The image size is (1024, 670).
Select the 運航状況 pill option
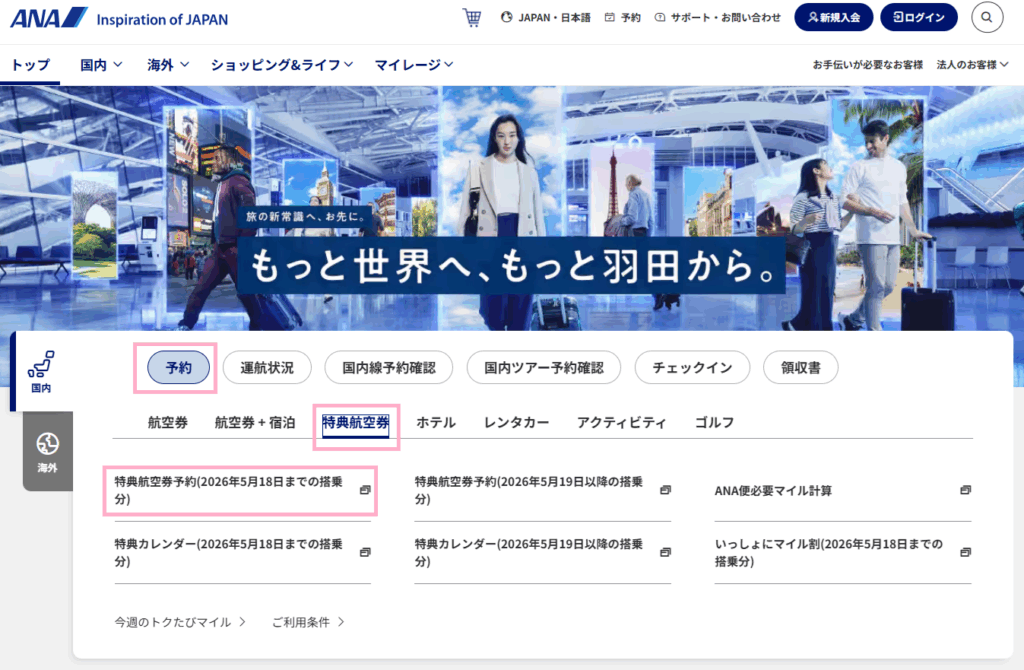pos(267,368)
